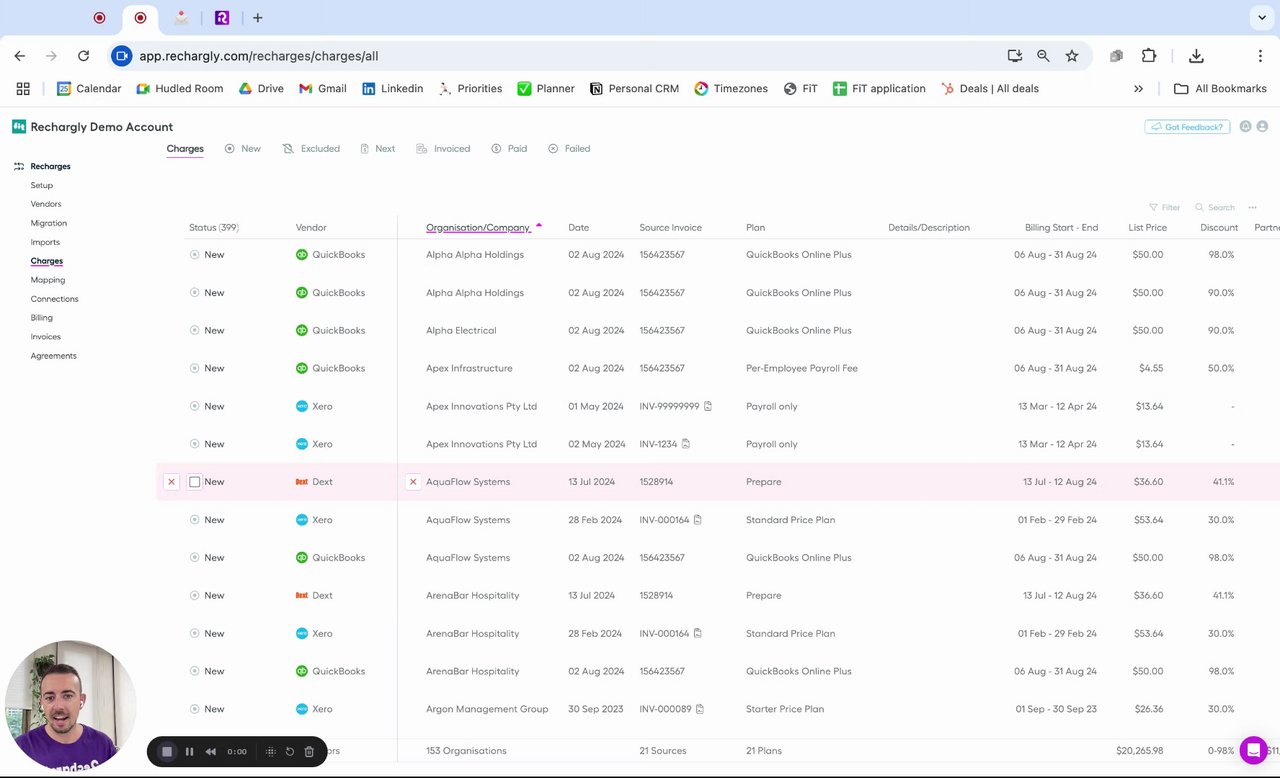Open a new browser tab
The height and width of the screenshot is (778, 1280).
click(x=257, y=18)
